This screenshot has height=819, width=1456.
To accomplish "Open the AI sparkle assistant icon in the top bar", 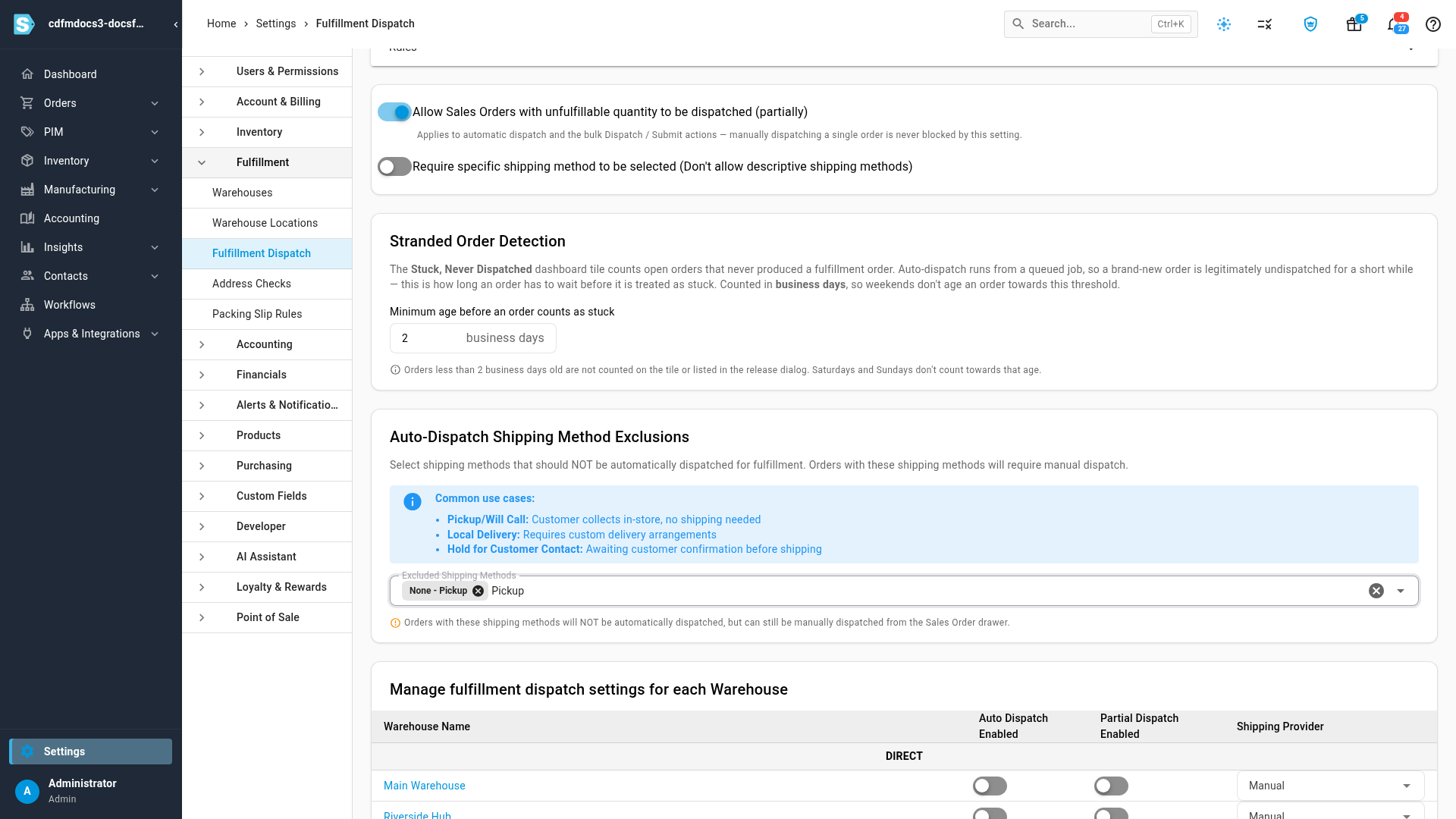I will tap(1224, 24).
